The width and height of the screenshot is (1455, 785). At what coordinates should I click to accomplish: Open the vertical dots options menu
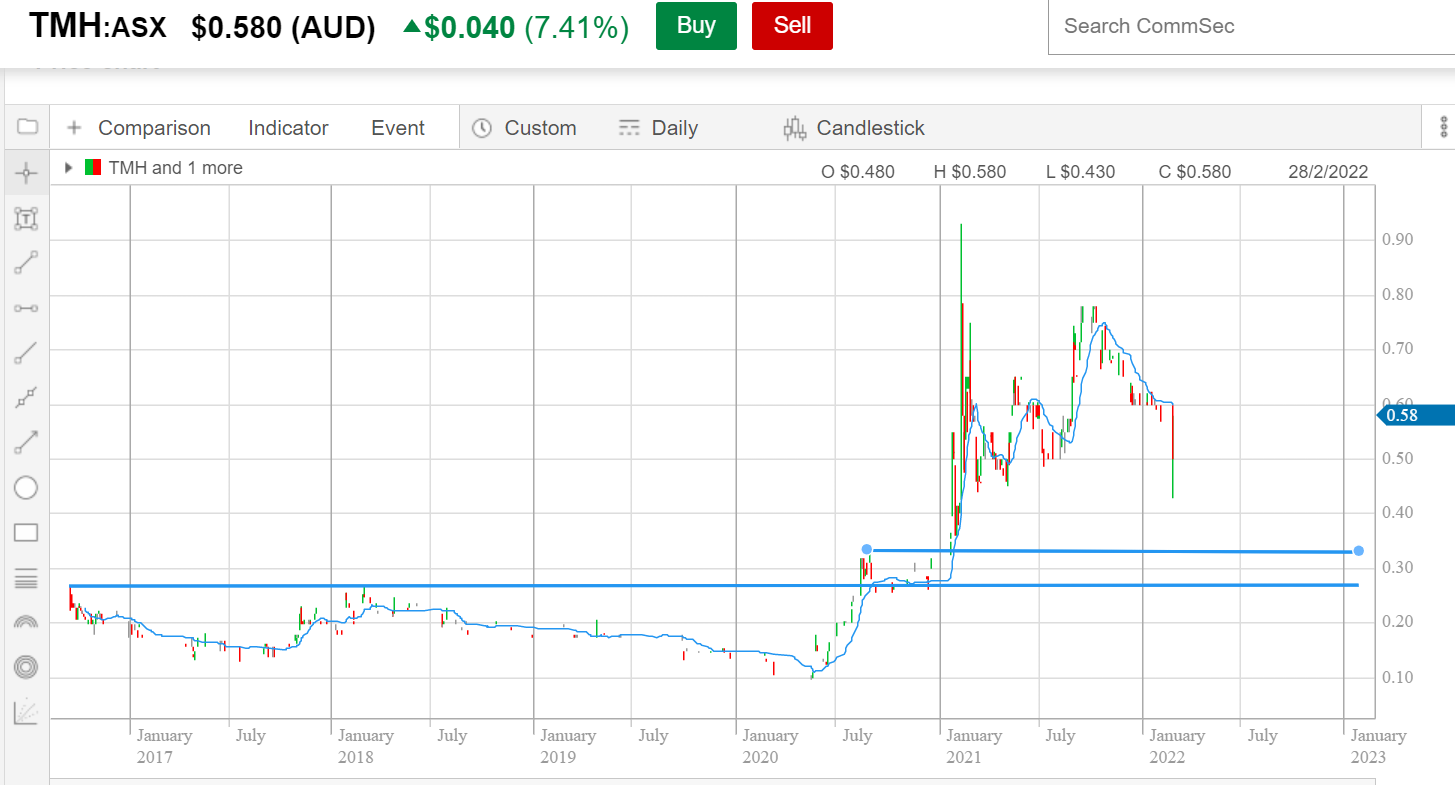1443,127
